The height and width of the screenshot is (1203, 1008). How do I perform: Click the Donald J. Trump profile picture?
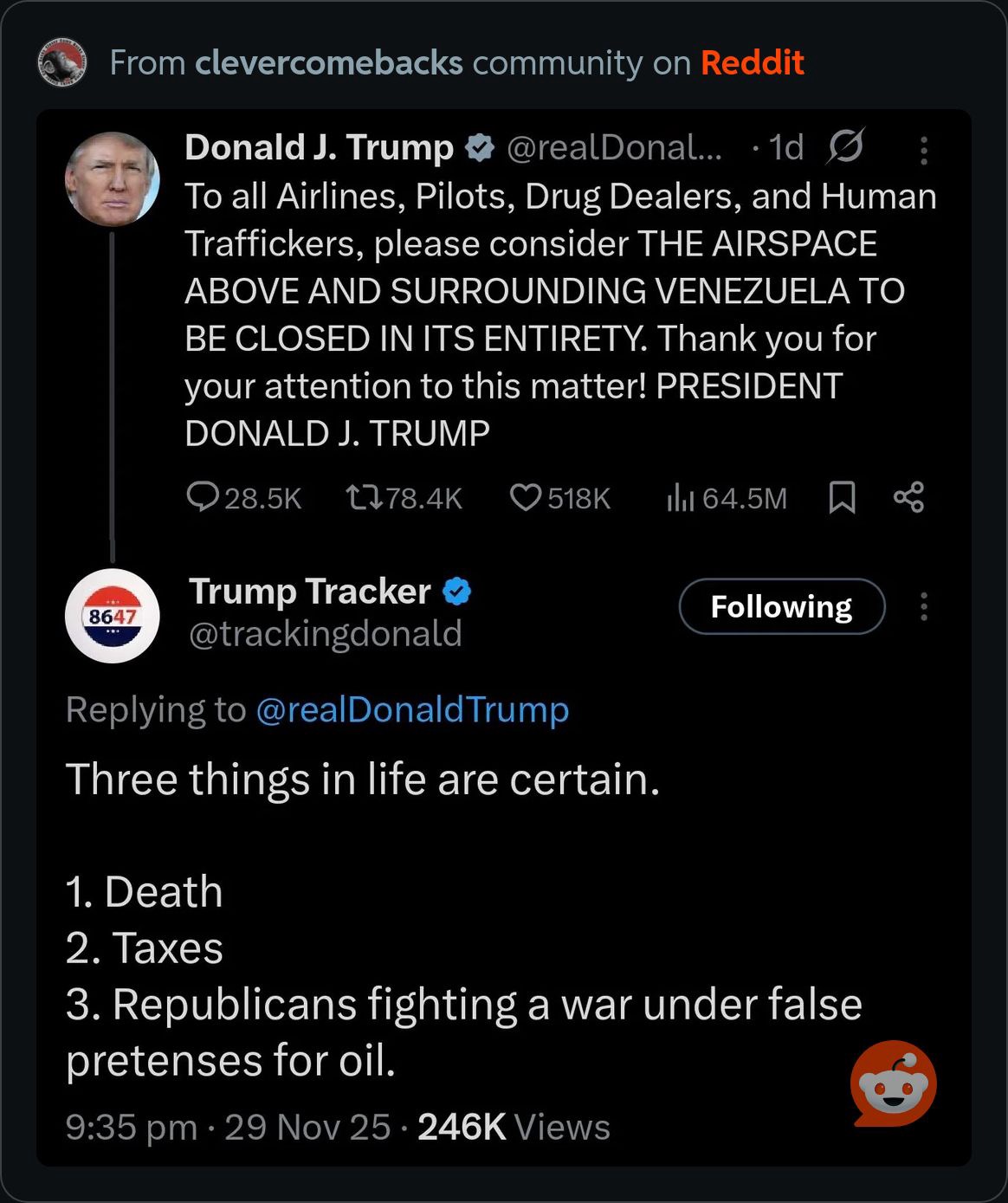click(113, 178)
